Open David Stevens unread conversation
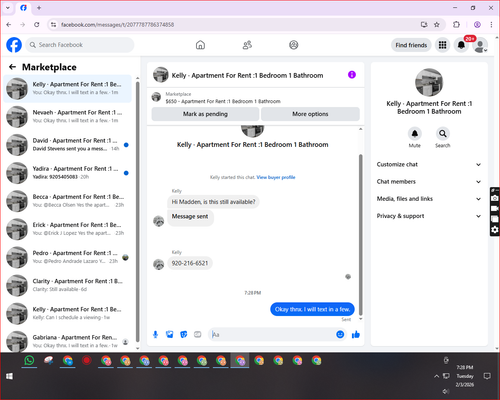 (x=68, y=145)
